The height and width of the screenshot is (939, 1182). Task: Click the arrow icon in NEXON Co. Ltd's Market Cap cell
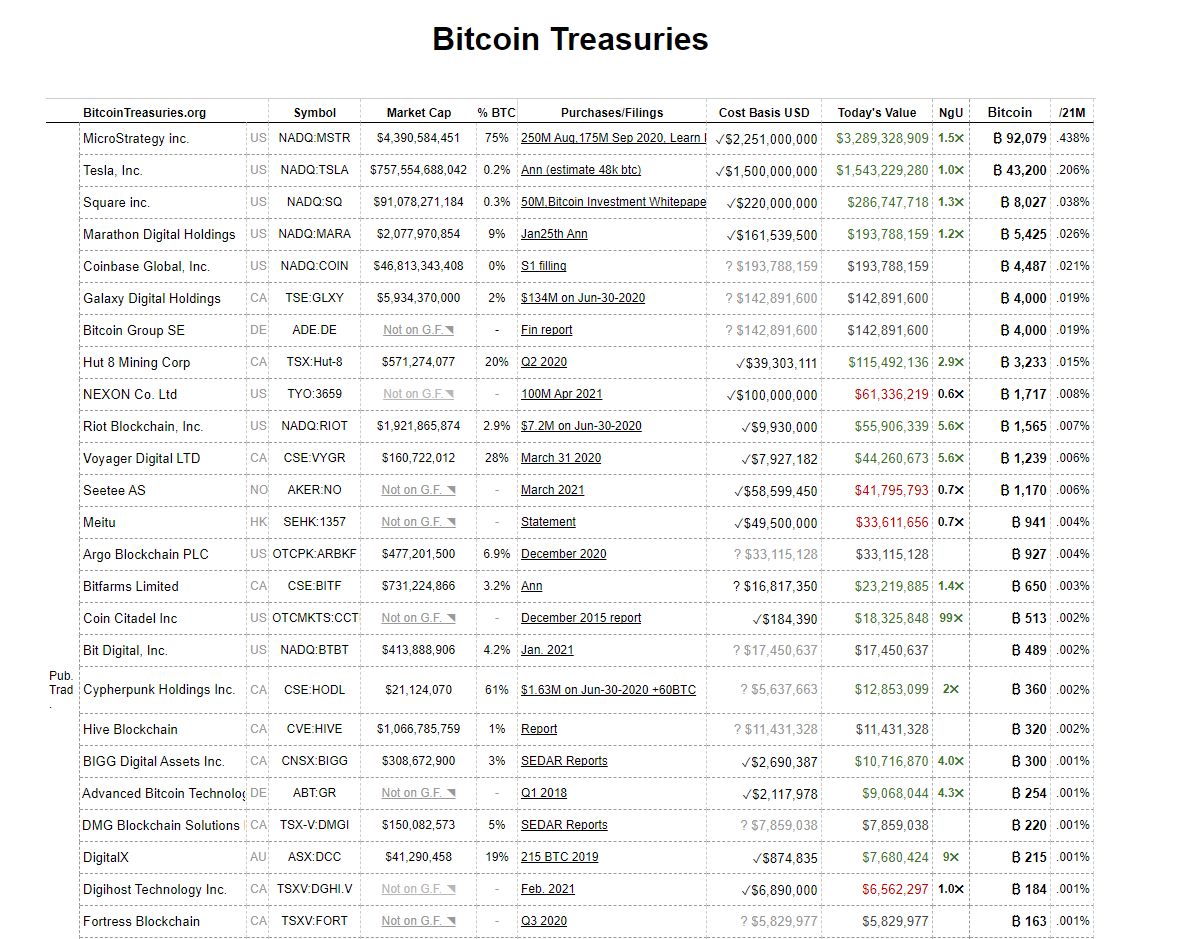[x=450, y=394]
